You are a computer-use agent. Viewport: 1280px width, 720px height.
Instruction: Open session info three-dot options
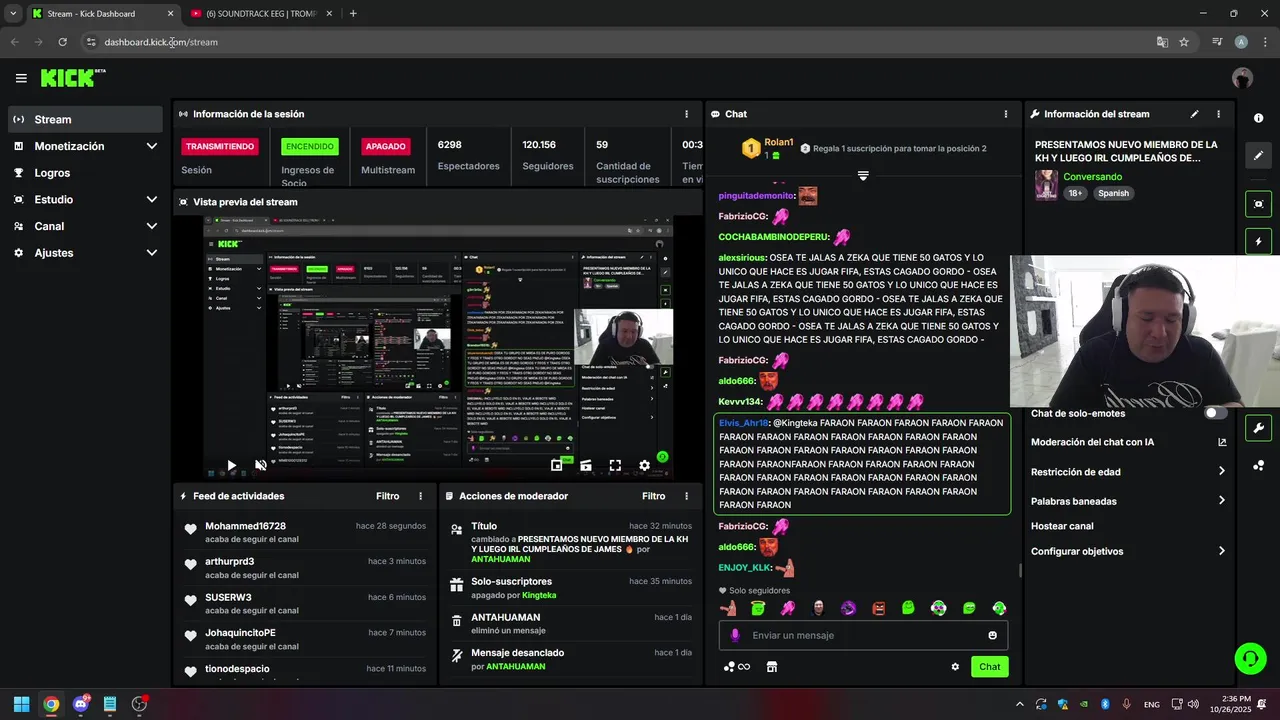pyautogui.click(x=686, y=114)
